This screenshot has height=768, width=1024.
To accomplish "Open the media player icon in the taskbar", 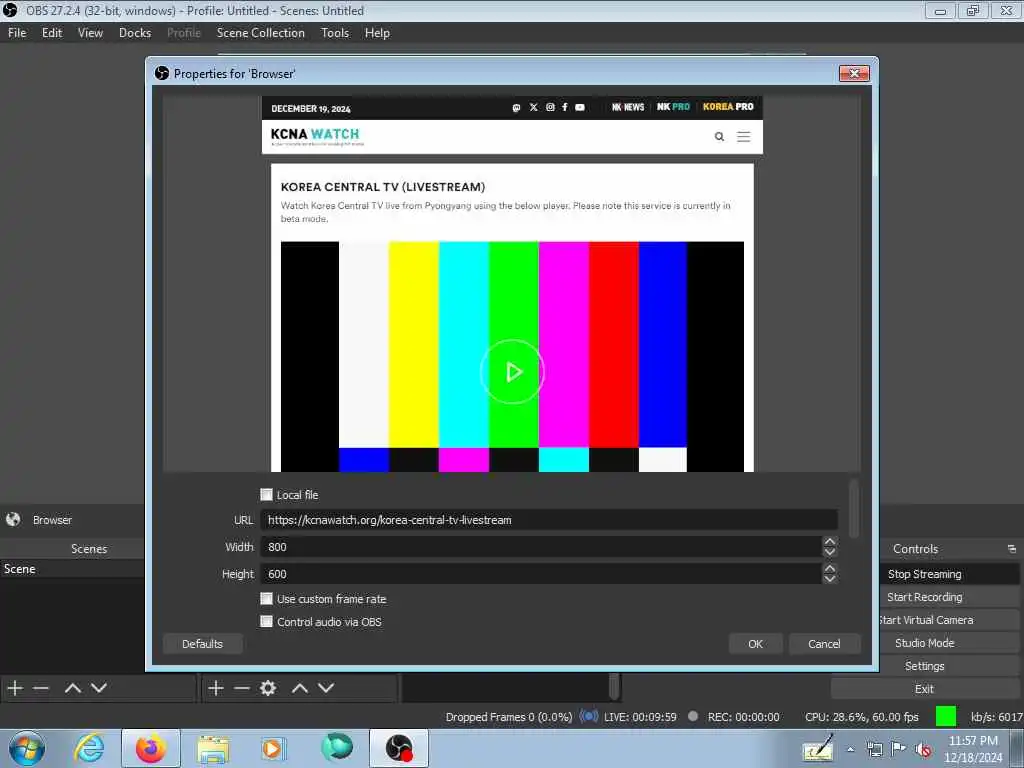I will click(272, 748).
